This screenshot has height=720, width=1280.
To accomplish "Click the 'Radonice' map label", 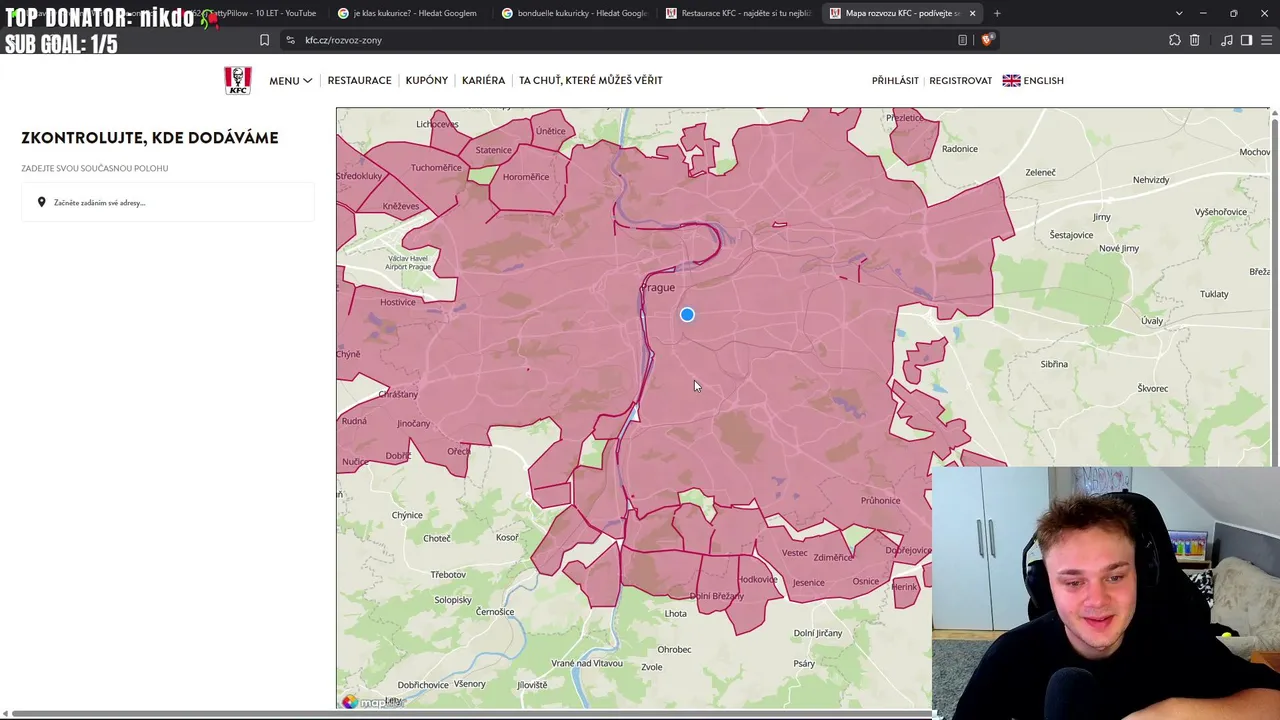I will (959, 149).
